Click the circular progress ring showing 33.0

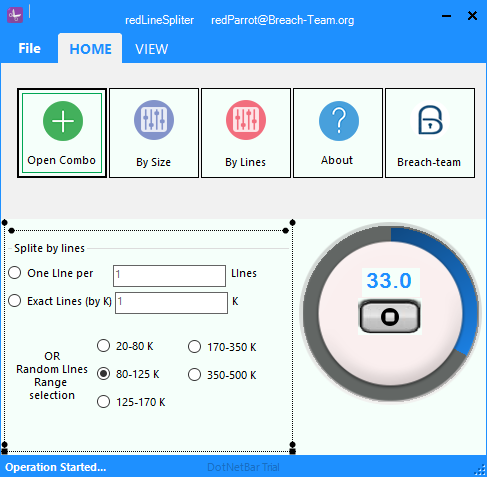pyautogui.click(x=390, y=313)
